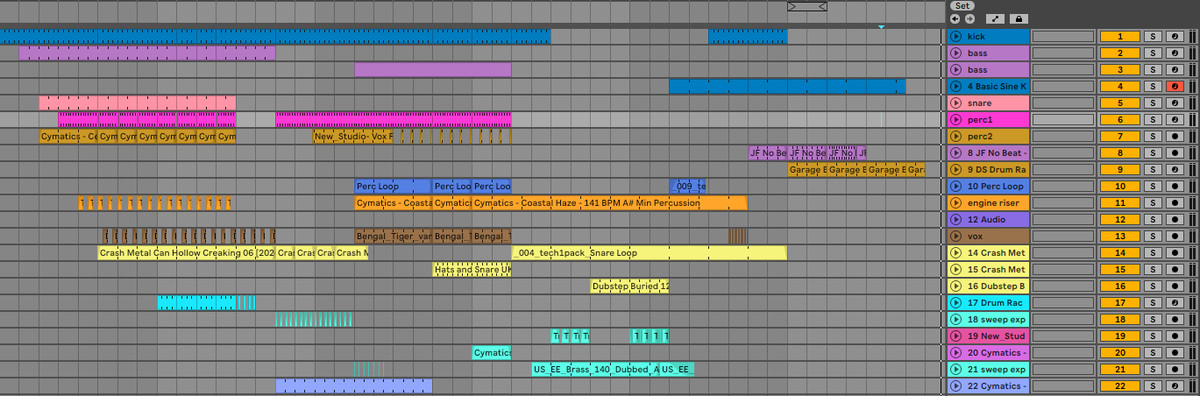Arm the engine riser track
The width and height of the screenshot is (1200, 396).
pos(1174,203)
